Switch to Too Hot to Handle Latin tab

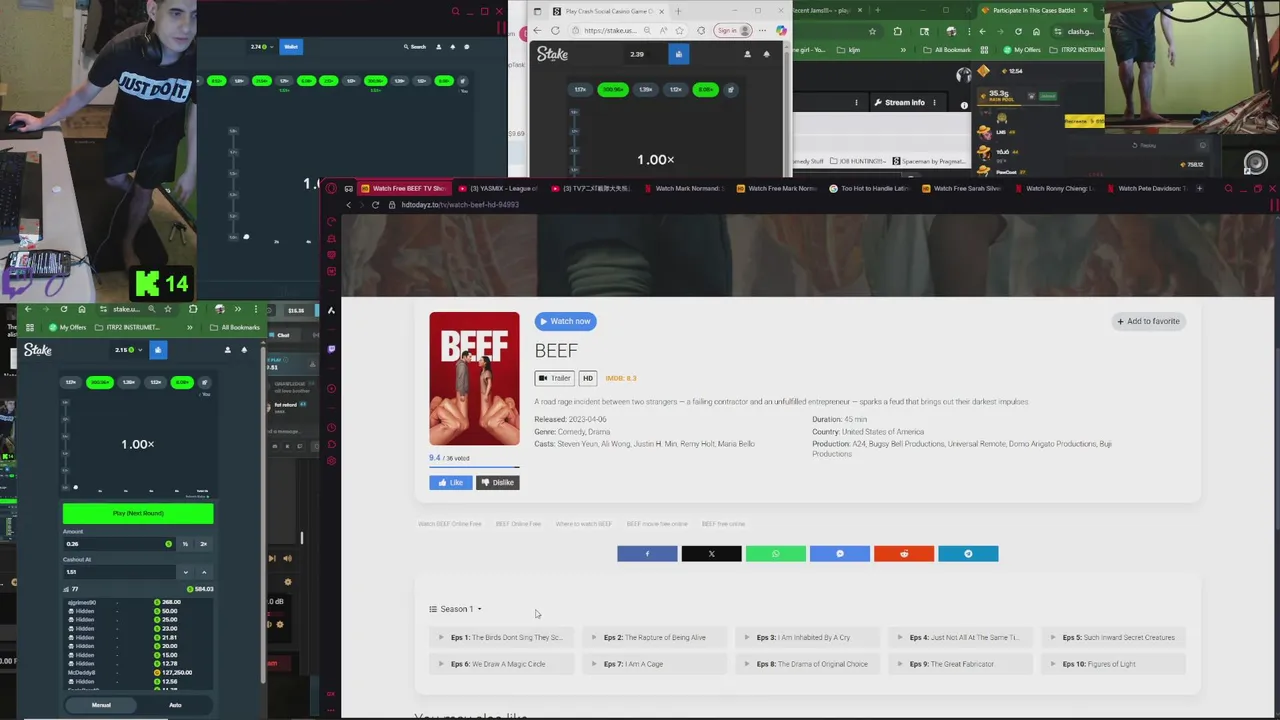pos(868,188)
